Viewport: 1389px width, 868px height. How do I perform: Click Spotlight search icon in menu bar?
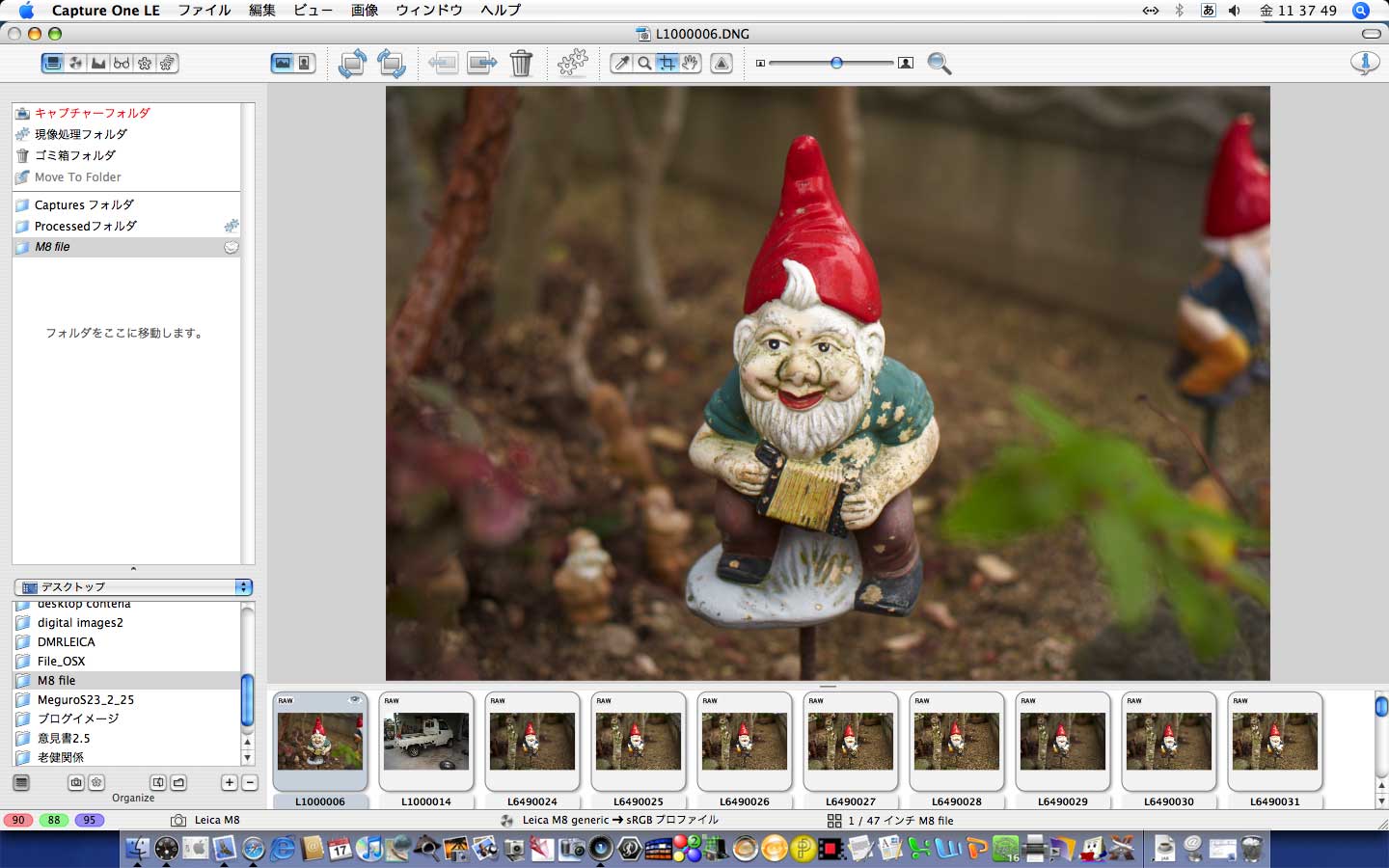click(x=1361, y=11)
